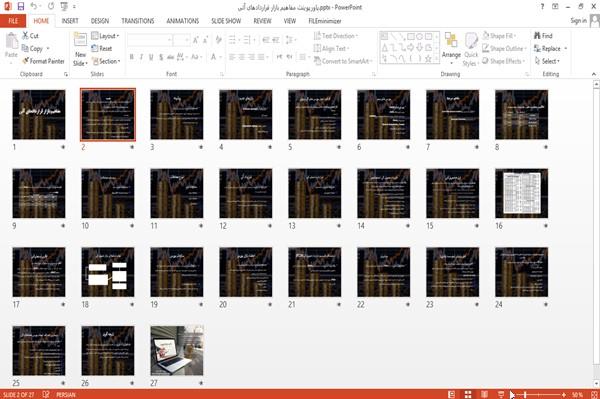This screenshot has height=399, width=600.
Task: Click Ribbon Display Options icon
Action: pos(555,7)
